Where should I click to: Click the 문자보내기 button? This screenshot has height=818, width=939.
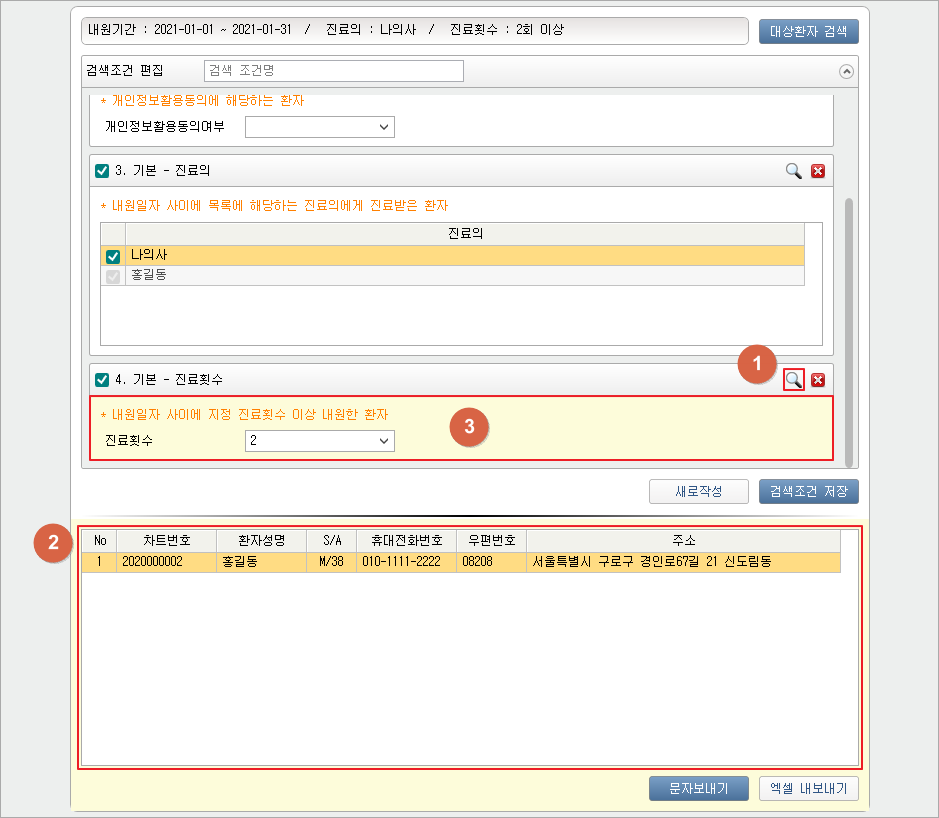(x=698, y=788)
